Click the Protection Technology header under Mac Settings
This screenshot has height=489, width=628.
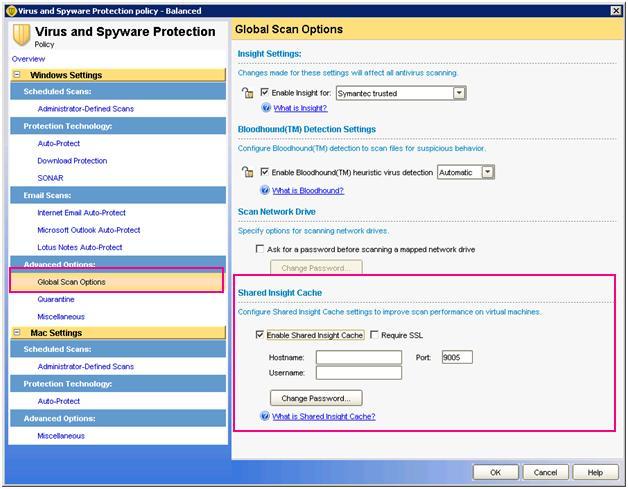pos(118,384)
